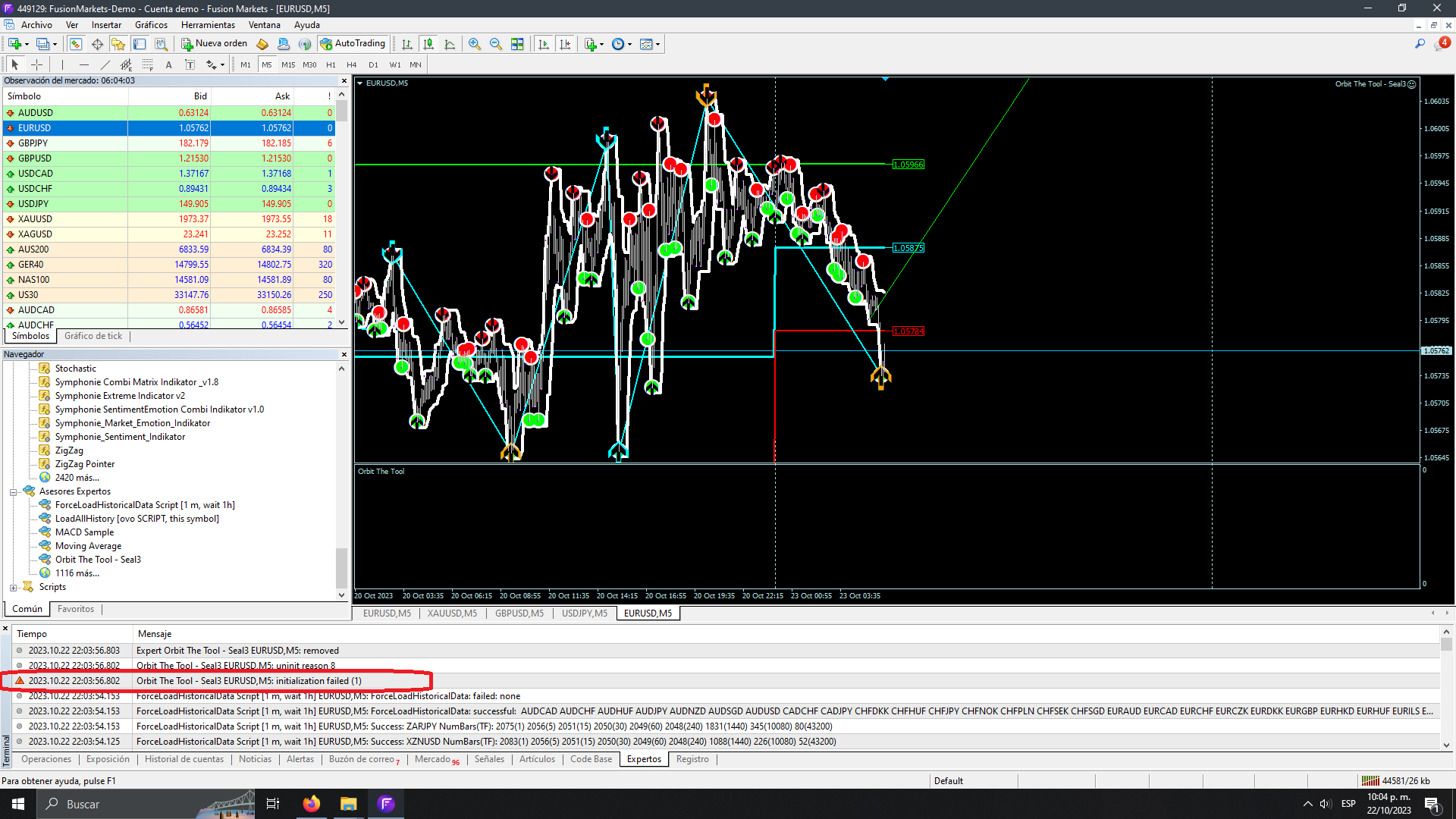Click the Nueva orden button
Image resolution: width=1456 pixels, height=819 pixels.
(x=215, y=44)
